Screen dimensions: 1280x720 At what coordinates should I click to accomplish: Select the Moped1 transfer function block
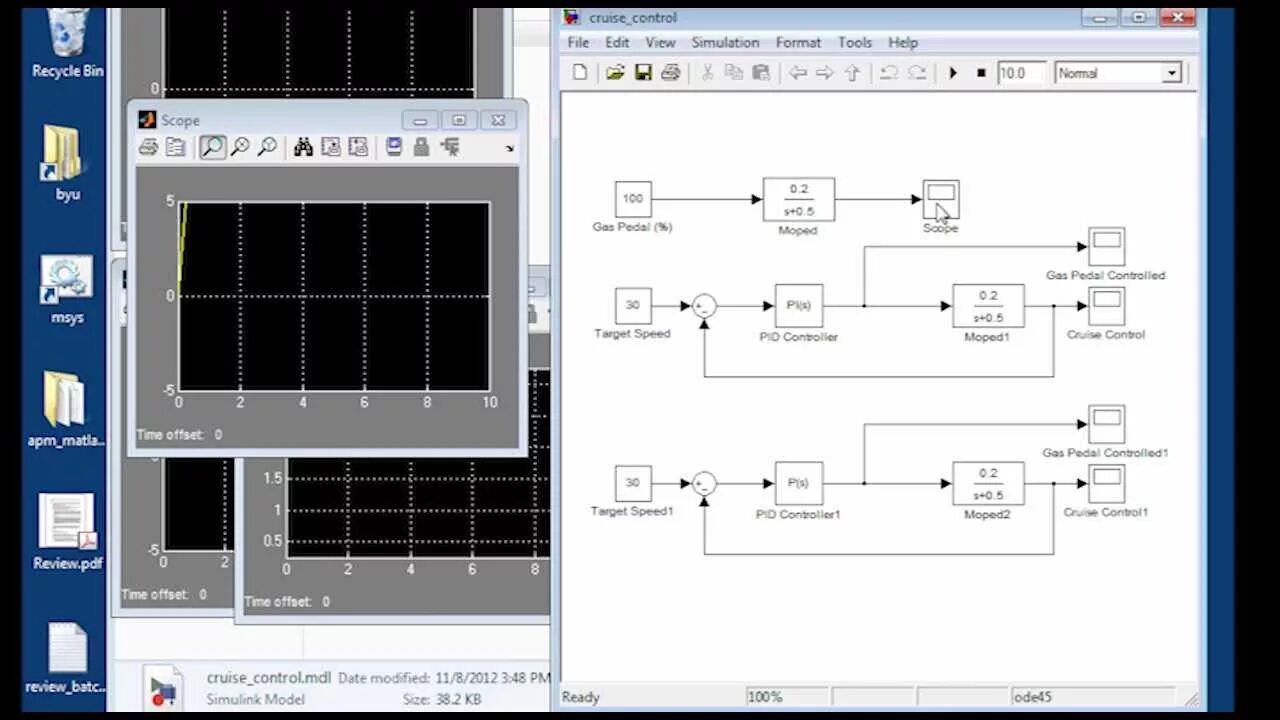[988, 306]
